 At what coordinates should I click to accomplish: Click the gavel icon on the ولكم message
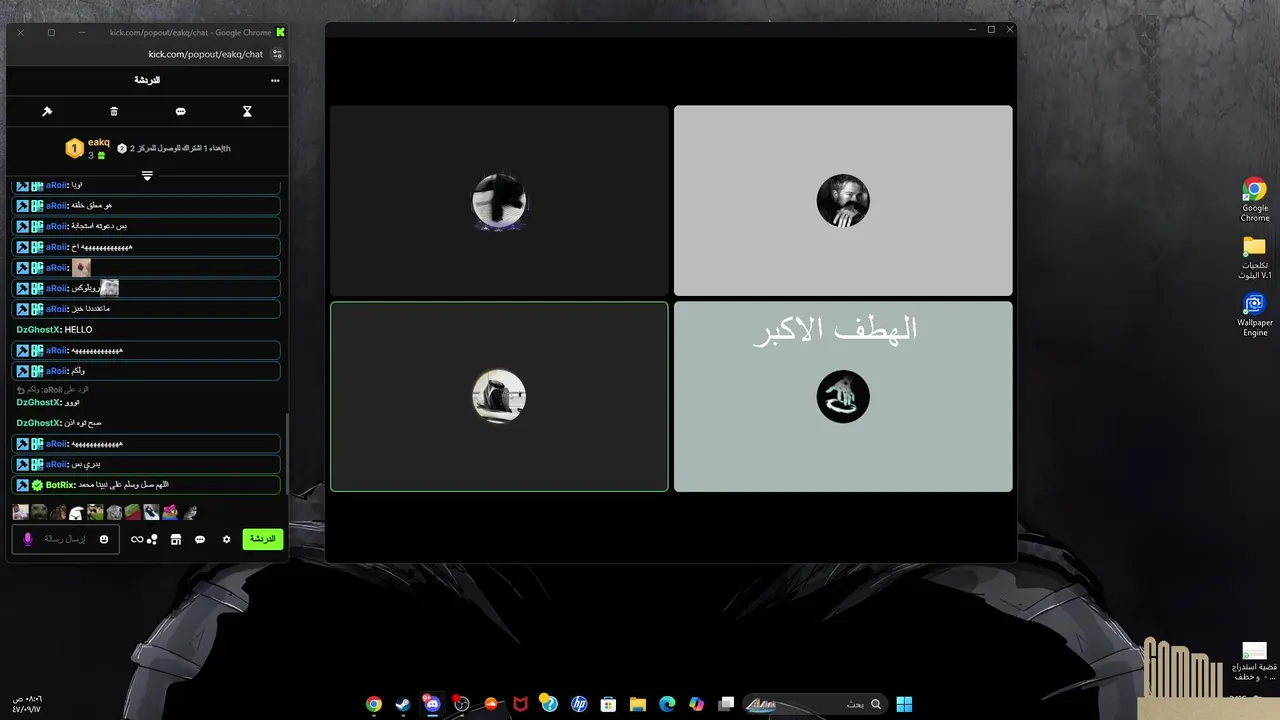click(x=22, y=371)
